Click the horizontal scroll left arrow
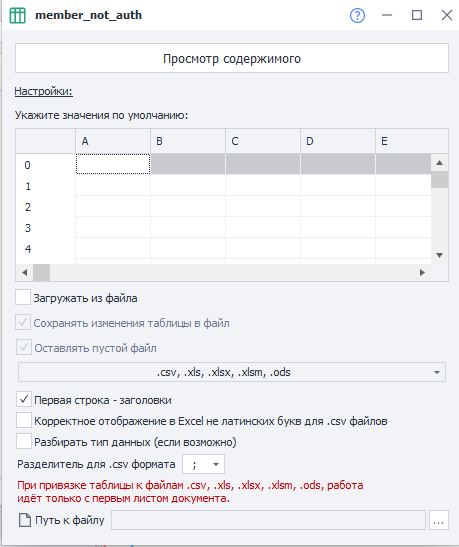Screen dimensions: 459x547 point(24,272)
